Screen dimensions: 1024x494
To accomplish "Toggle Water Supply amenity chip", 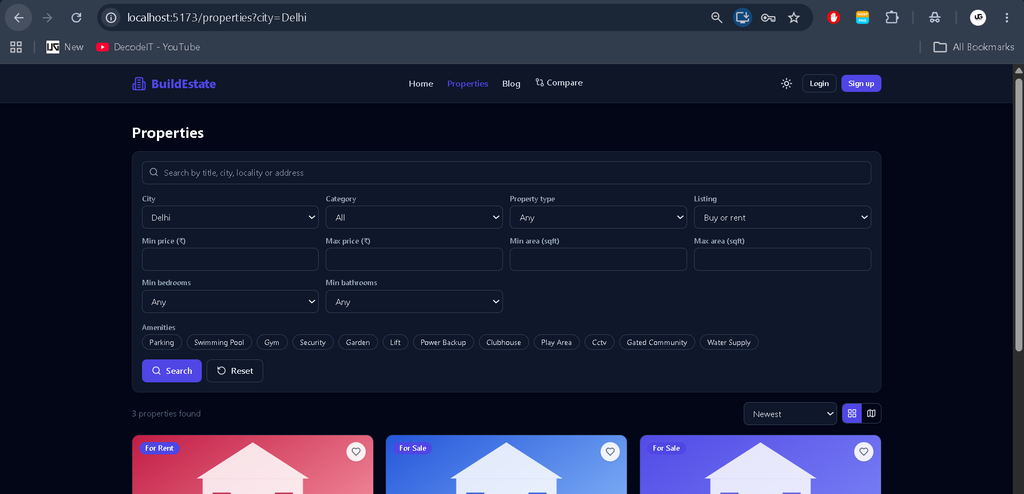I will point(729,342).
